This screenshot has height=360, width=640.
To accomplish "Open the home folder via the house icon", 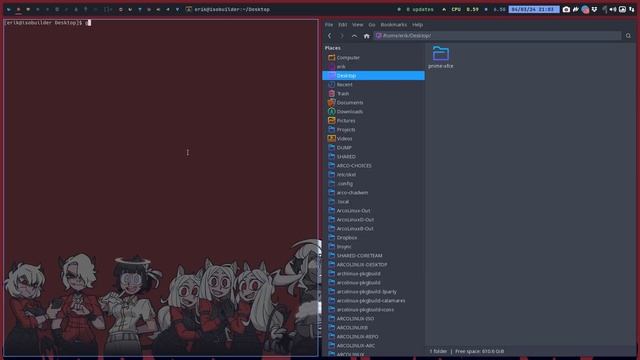I will point(367,36).
